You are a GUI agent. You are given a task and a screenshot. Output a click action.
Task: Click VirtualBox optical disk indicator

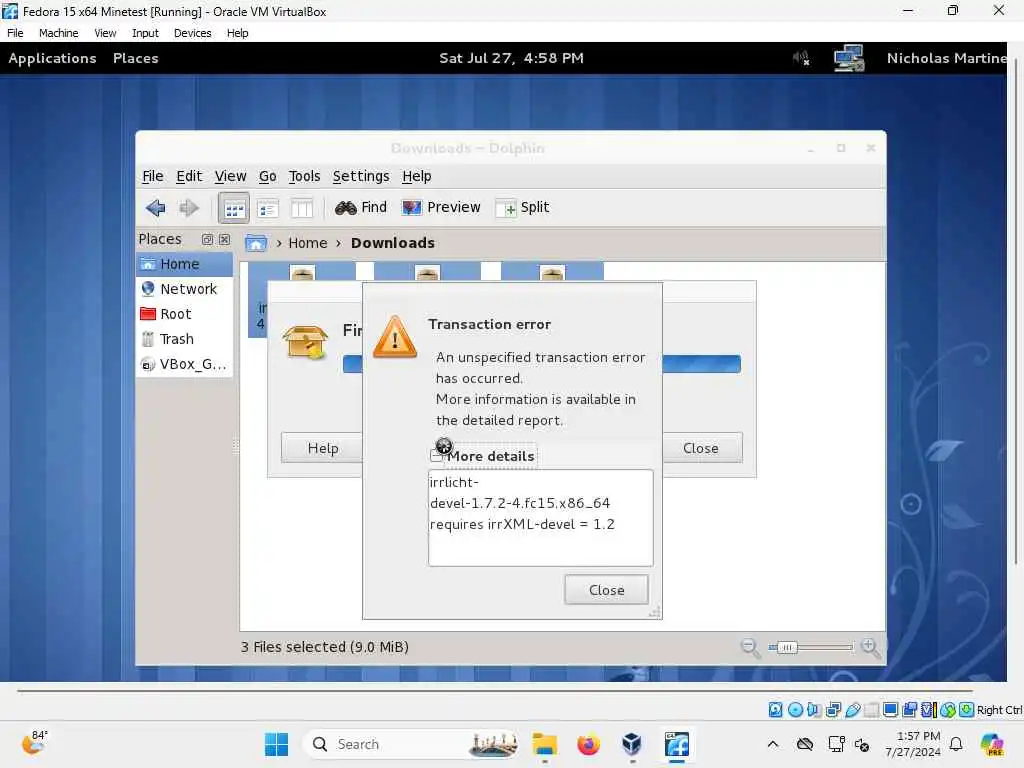795,710
